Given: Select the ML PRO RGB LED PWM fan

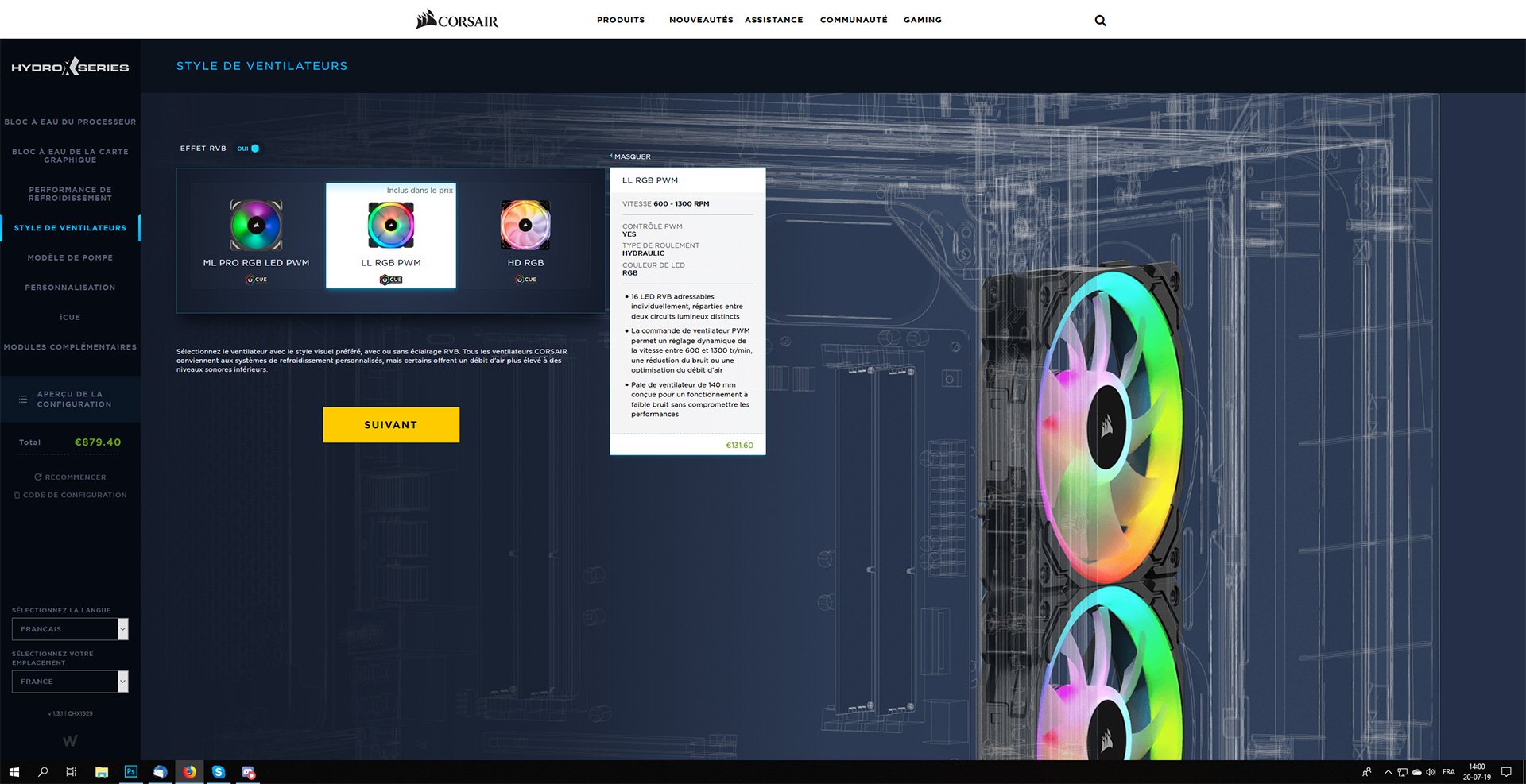Looking at the screenshot, I should 256,237.
